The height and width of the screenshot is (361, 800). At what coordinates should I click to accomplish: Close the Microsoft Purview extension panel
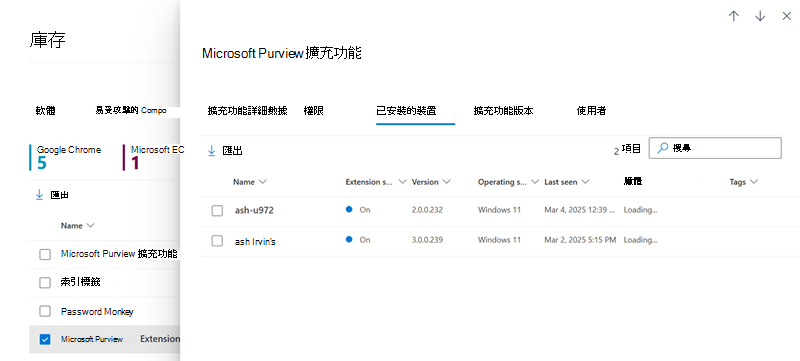click(x=786, y=16)
